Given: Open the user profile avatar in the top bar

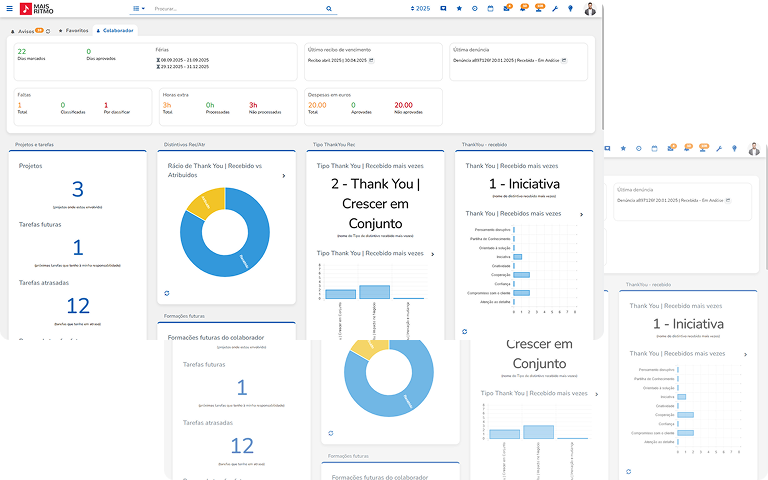Looking at the screenshot, I should click(590, 8).
